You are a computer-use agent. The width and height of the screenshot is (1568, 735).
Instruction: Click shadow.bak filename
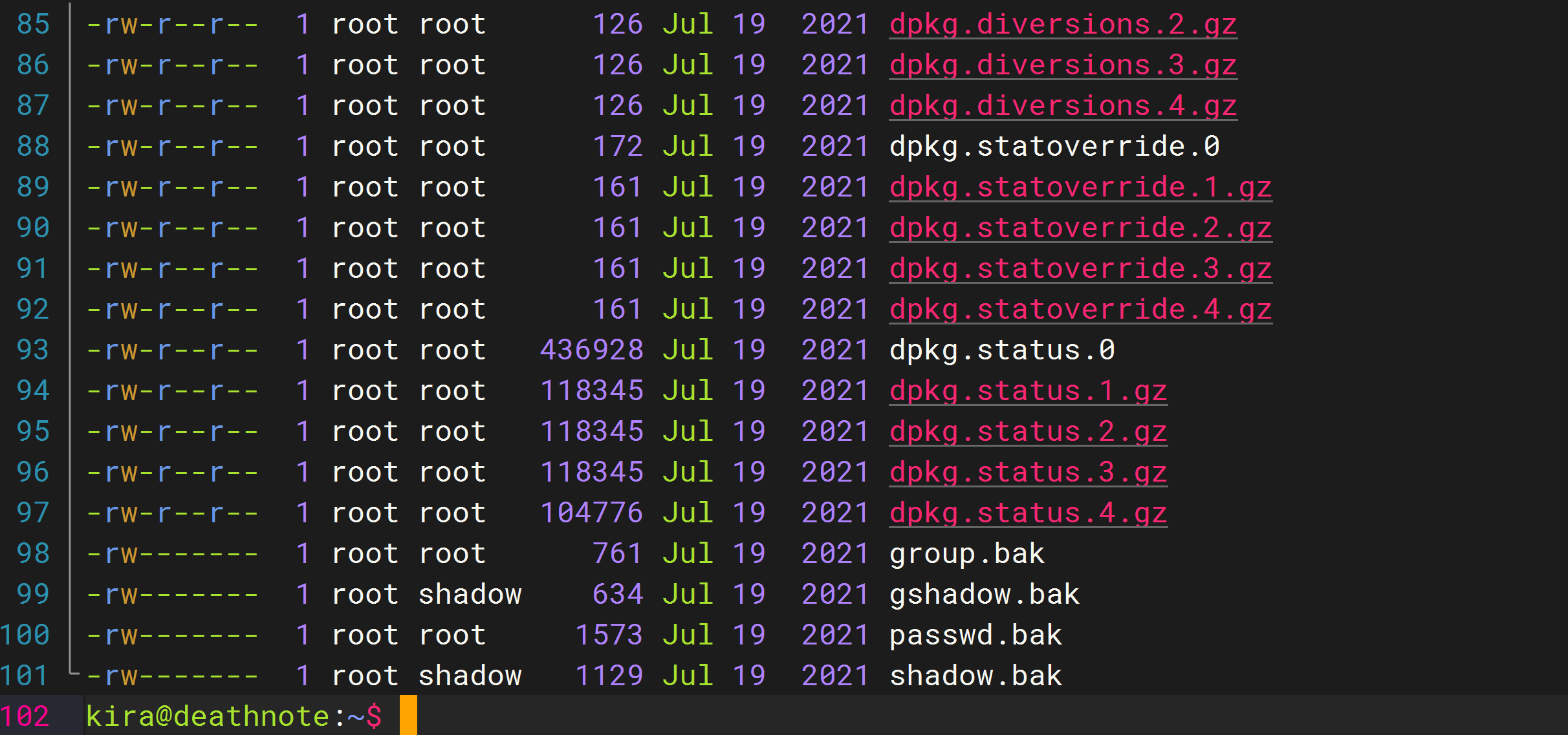coord(975,676)
